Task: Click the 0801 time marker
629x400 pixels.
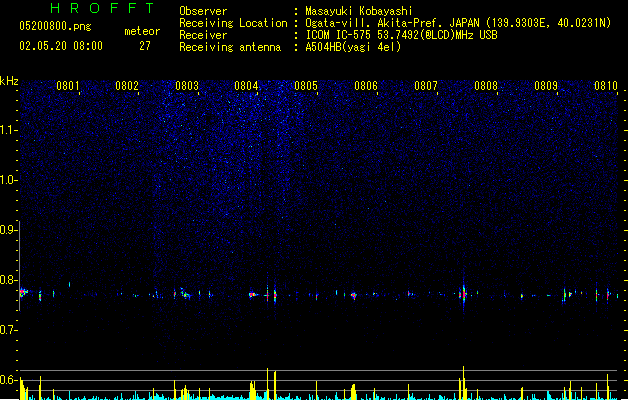Action: click(67, 86)
